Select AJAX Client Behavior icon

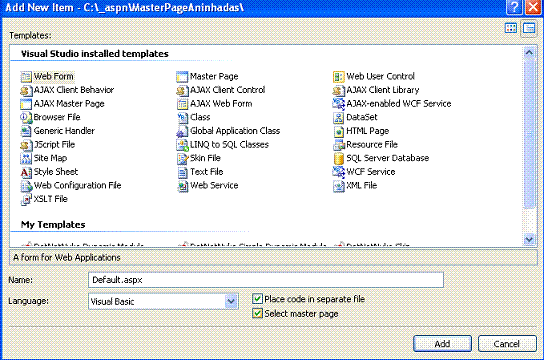pyautogui.click(x=26, y=90)
